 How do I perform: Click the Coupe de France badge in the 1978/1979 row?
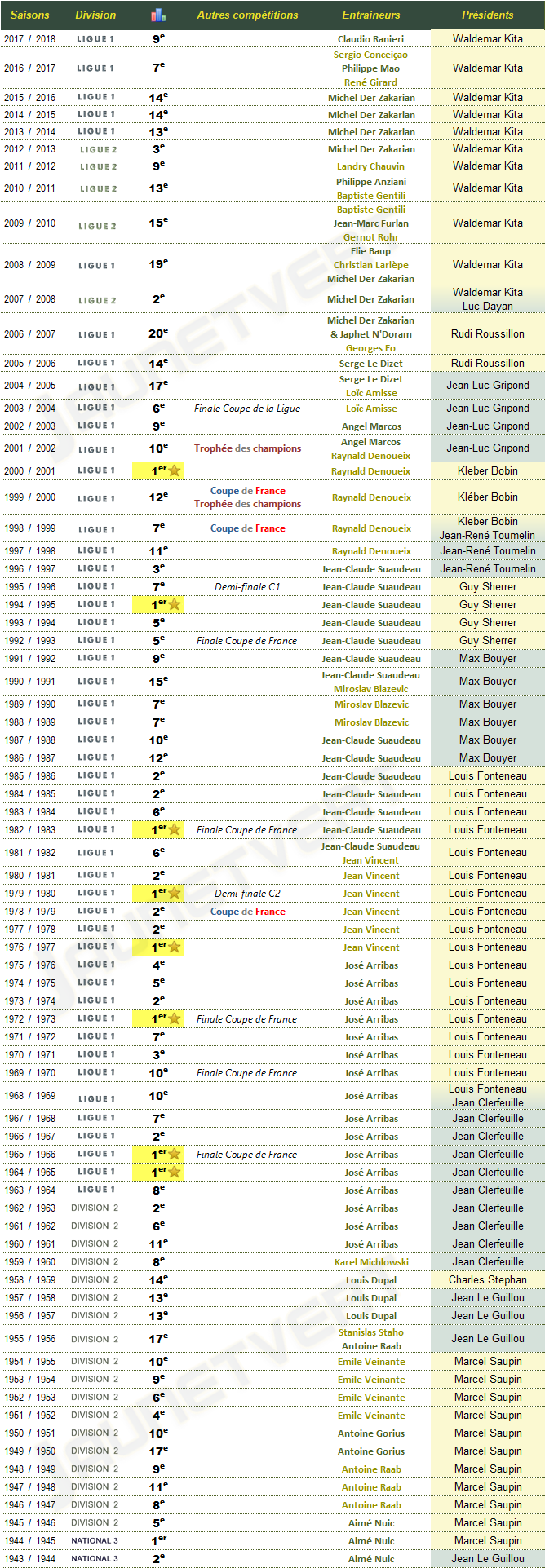tap(248, 912)
